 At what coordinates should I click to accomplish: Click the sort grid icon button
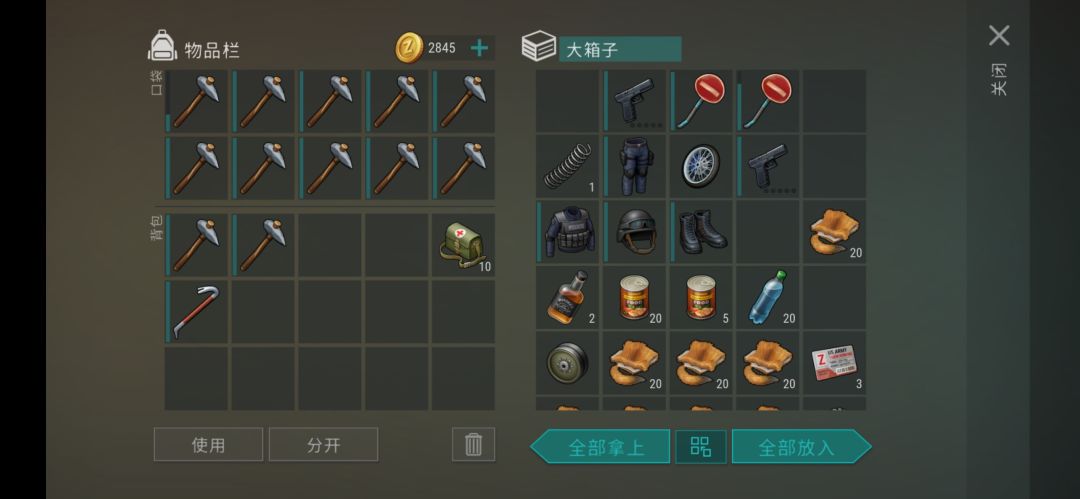click(x=700, y=447)
